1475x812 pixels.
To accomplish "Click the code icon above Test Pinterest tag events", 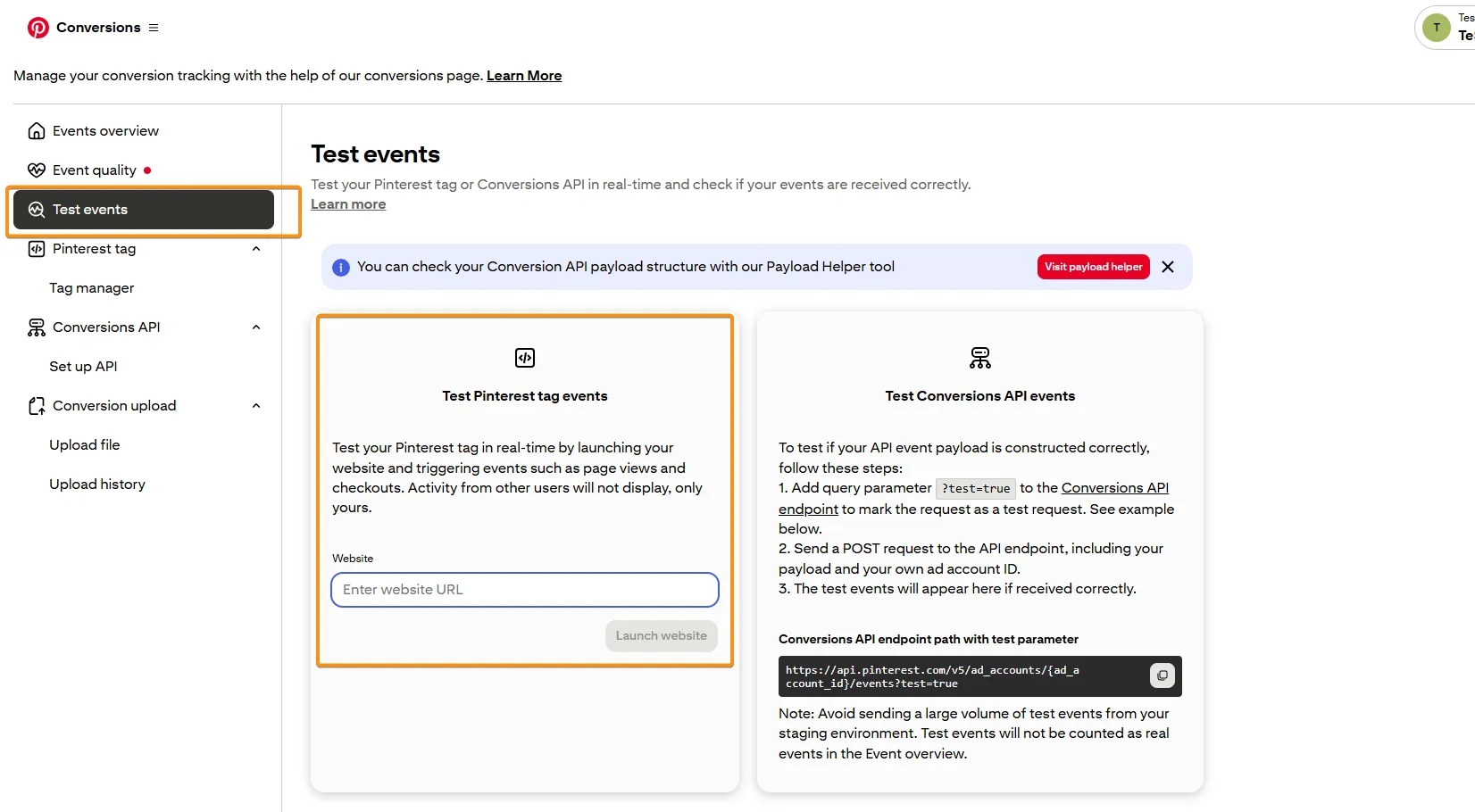I will click(x=525, y=358).
